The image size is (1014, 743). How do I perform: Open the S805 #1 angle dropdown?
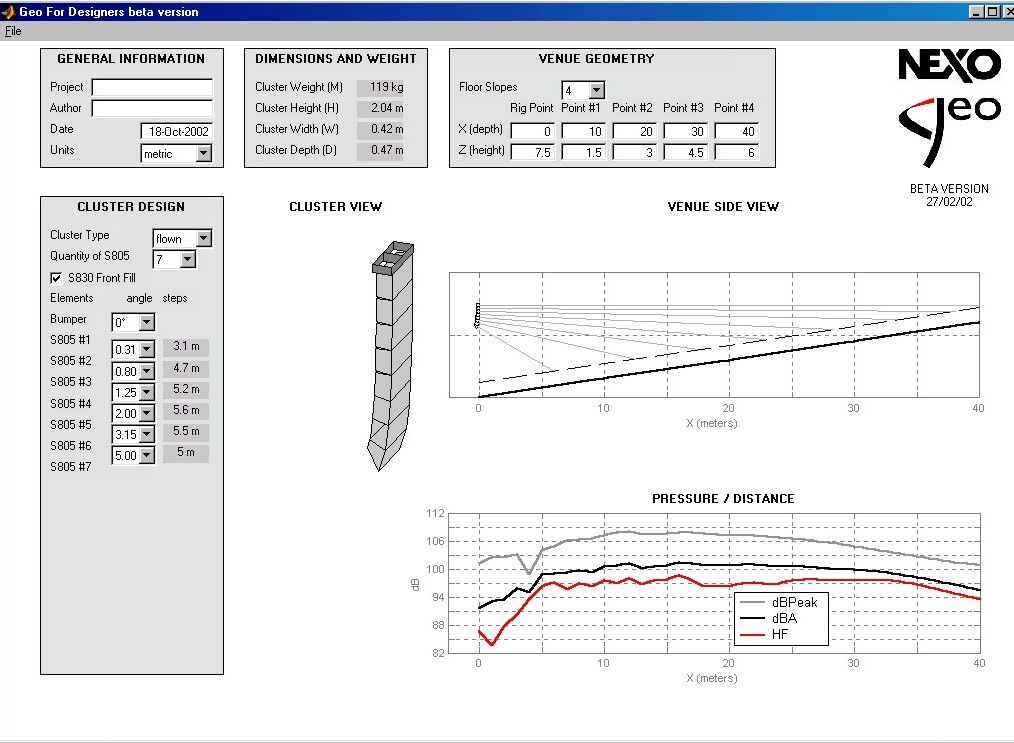pyautogui.click(x=146, y=350)
